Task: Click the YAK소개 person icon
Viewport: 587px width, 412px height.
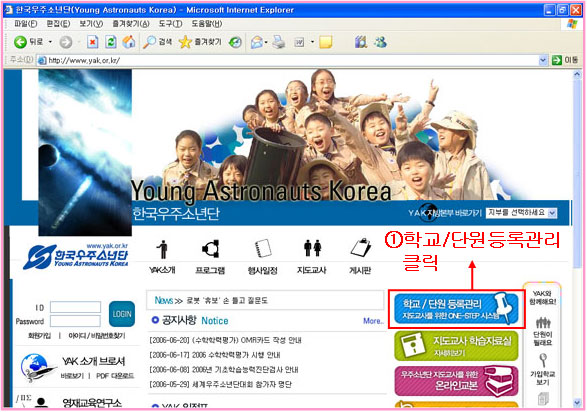Action: coord(162,249)
